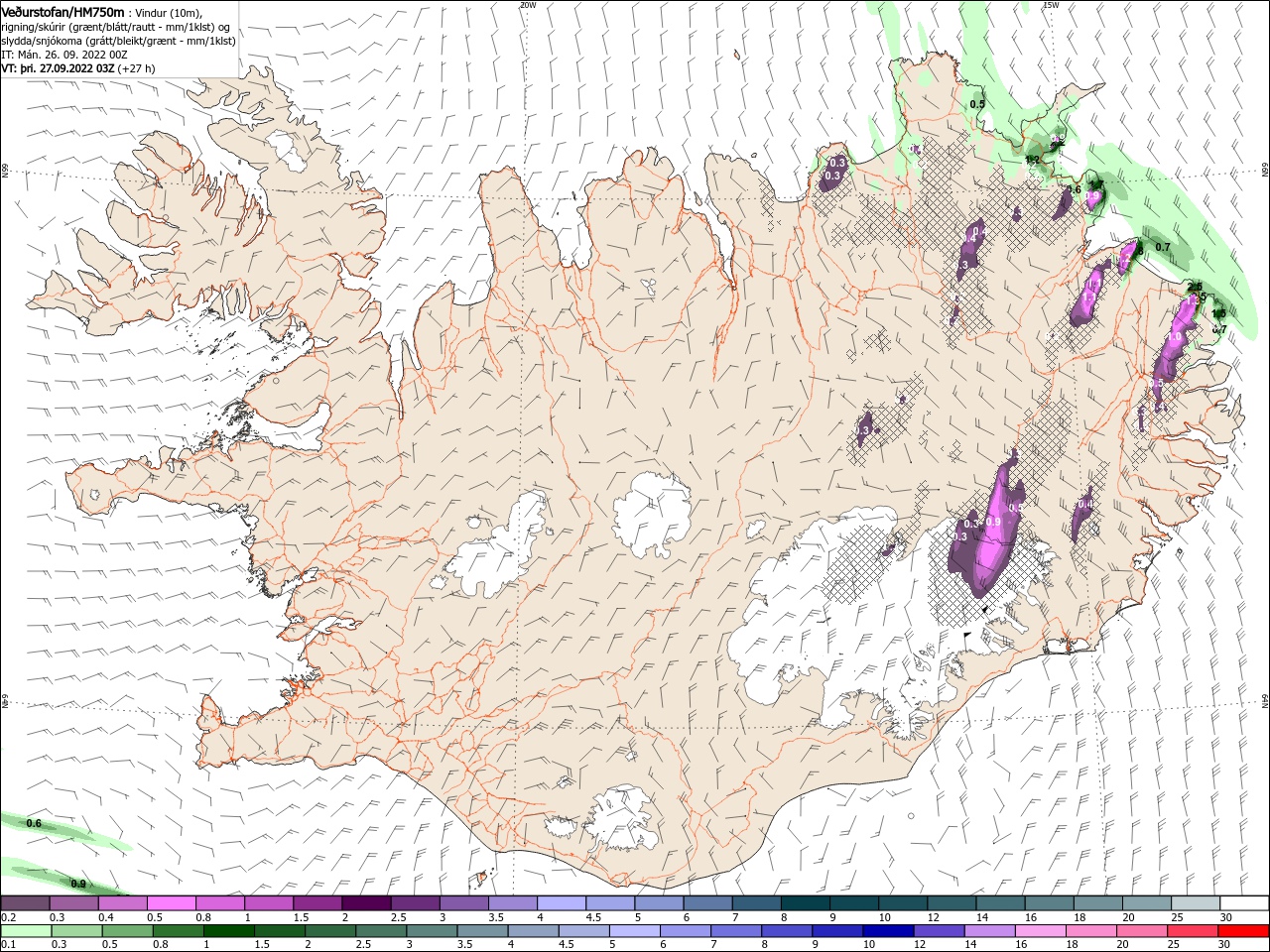1270x952 pixels.
Task: Click the '3.5' label under the rain scale
Action: pos(464,945)
